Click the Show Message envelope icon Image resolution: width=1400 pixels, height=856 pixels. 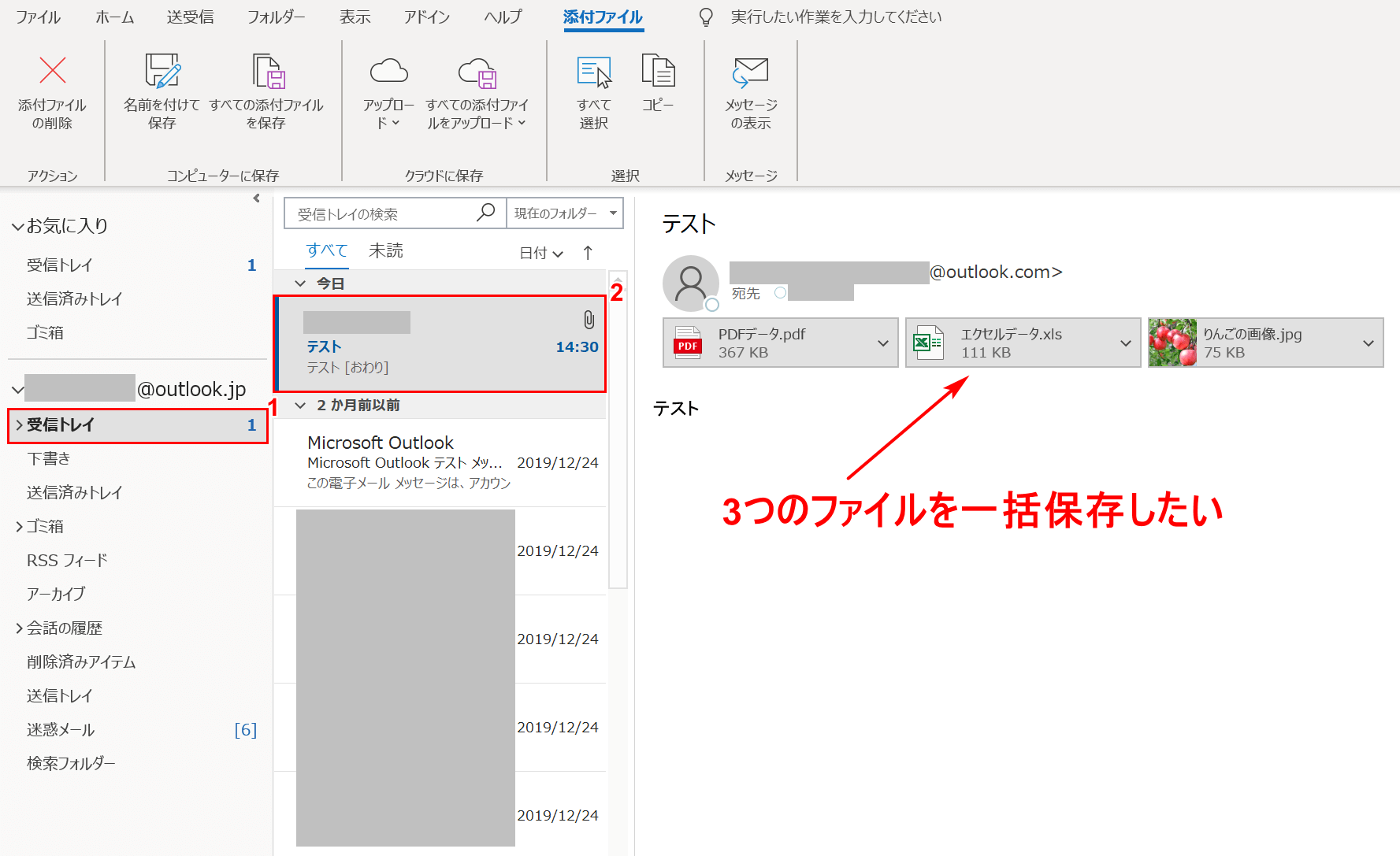point(750,72)
